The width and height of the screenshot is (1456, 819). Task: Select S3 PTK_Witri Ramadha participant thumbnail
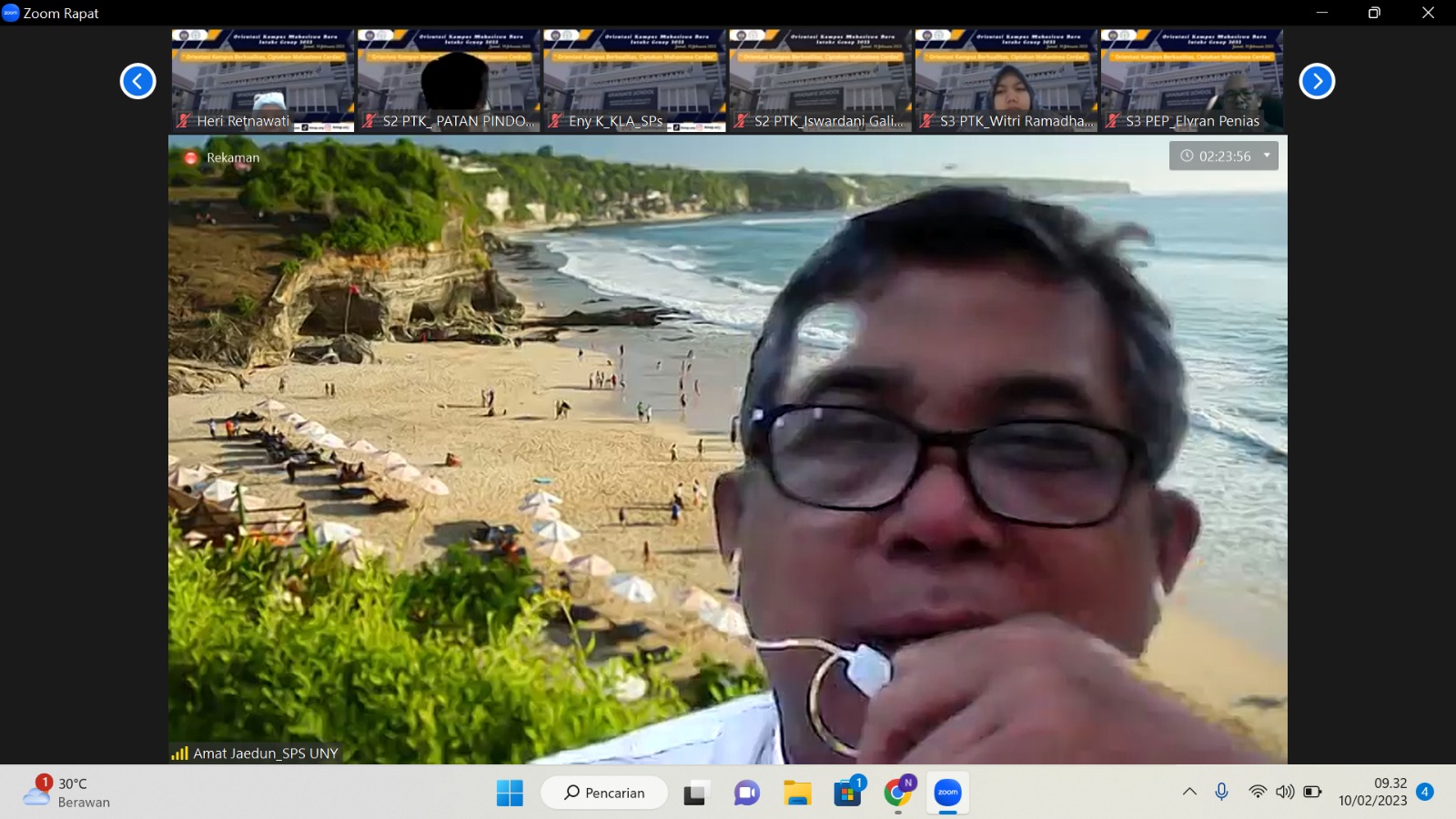[x=1006, y=81]
